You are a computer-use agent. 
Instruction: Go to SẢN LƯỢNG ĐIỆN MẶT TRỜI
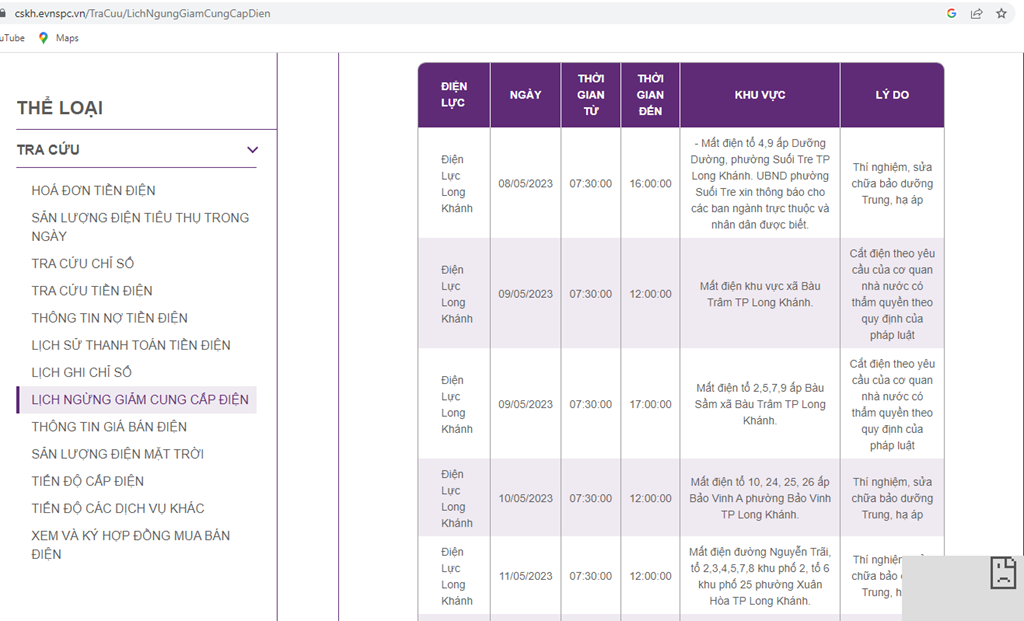point(117,454)
